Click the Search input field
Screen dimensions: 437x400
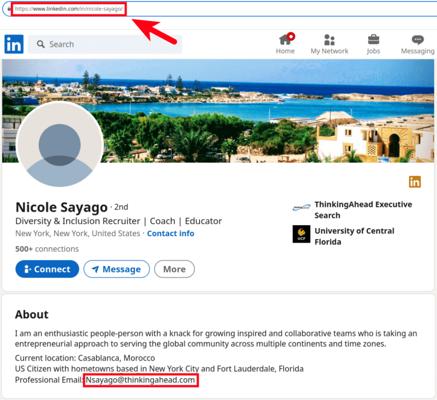pyautogui.click(x=105, y=44)
